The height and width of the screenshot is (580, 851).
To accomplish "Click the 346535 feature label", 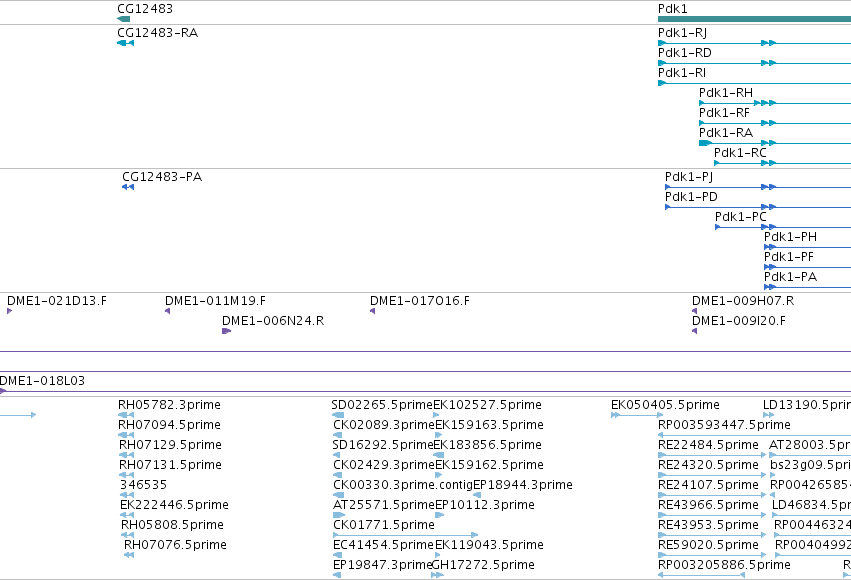I will point(143,485).
